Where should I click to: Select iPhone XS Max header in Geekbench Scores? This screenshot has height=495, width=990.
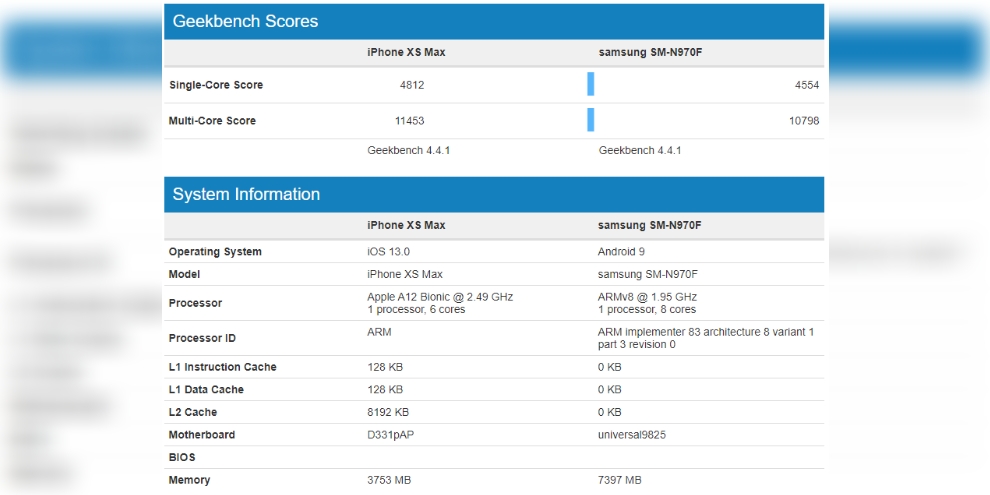point(406,52)
